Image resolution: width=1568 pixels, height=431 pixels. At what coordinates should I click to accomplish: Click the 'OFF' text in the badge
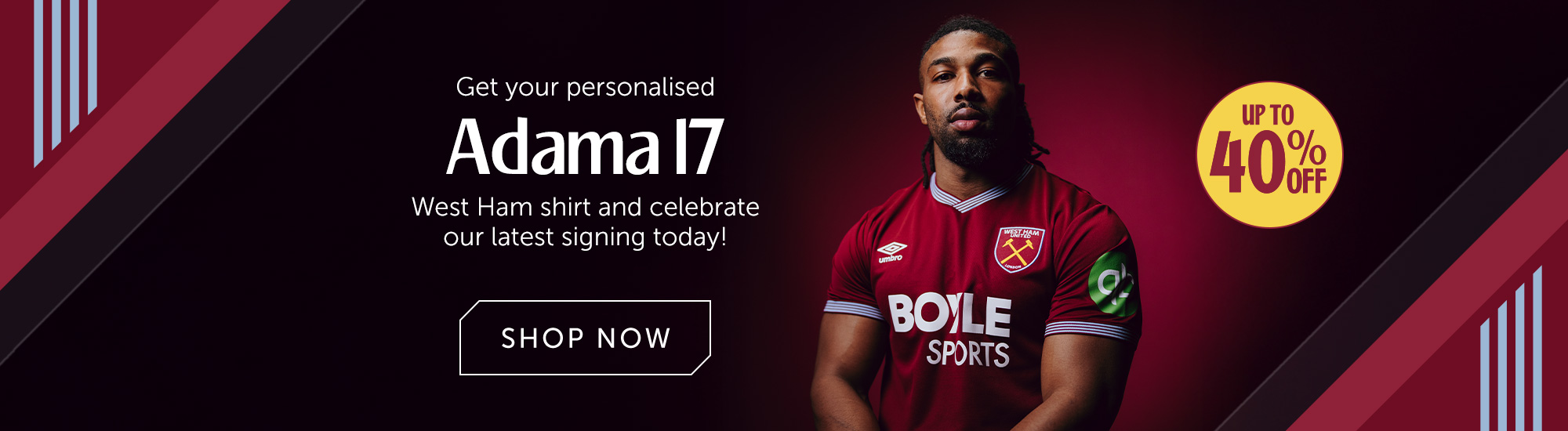[1306, 181]
